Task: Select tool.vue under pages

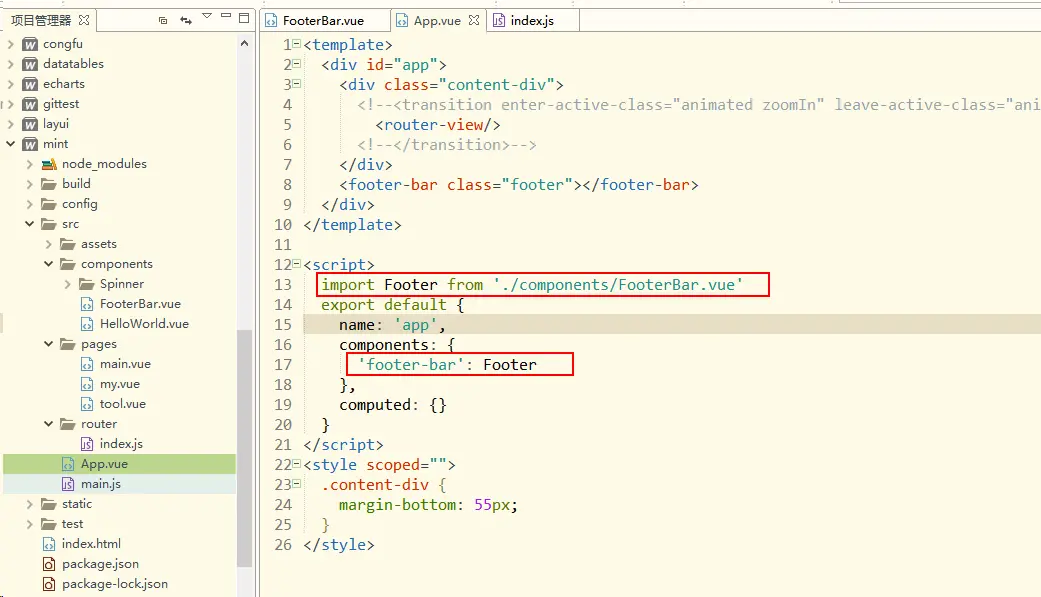Action: pos(122,404)
